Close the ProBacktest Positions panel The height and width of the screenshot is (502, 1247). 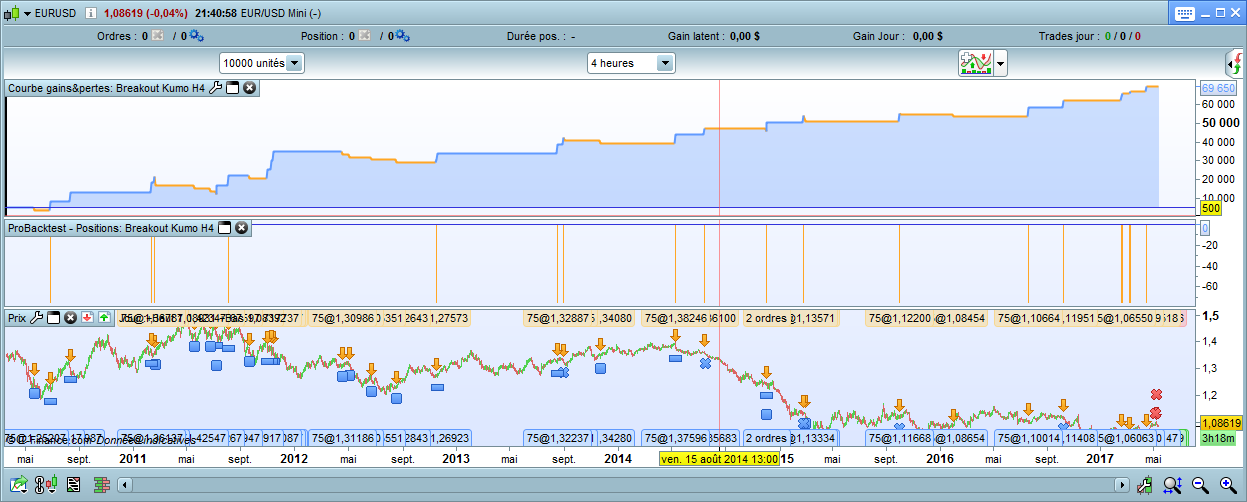[242, 228]
